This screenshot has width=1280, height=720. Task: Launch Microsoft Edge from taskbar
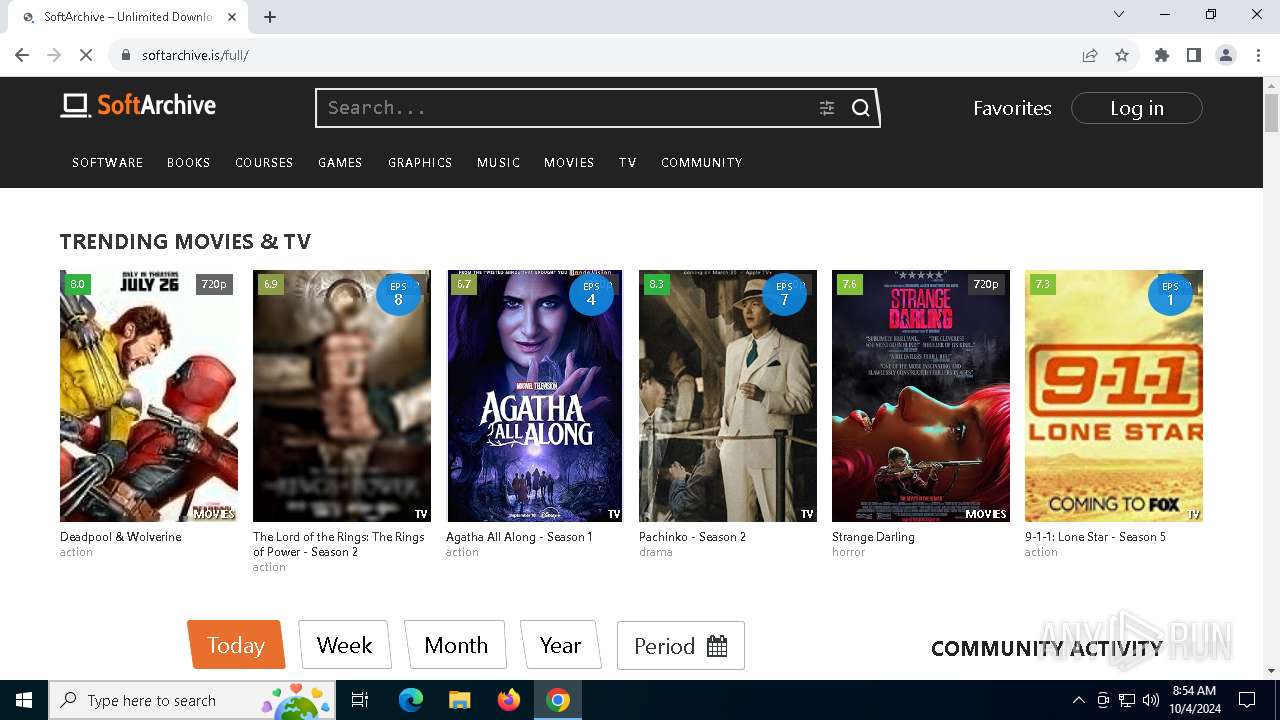411,700
